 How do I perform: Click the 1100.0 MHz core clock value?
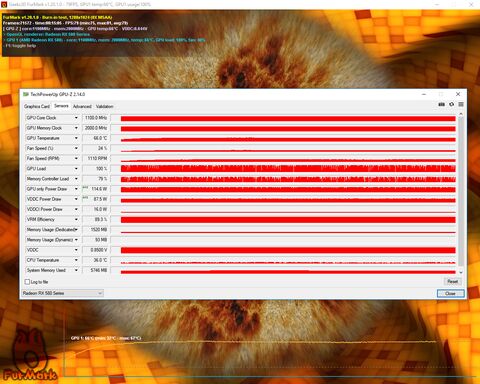96,118
